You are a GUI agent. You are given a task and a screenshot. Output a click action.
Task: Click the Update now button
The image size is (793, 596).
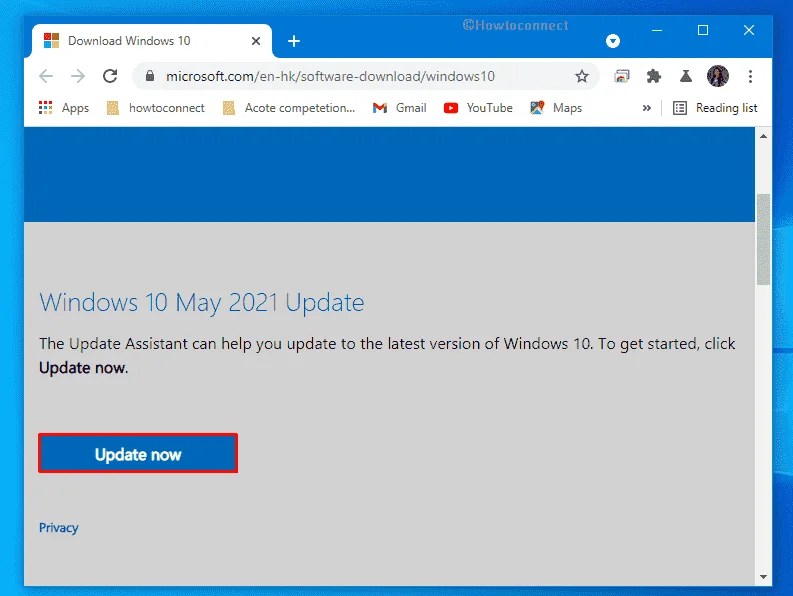(138, 454)
